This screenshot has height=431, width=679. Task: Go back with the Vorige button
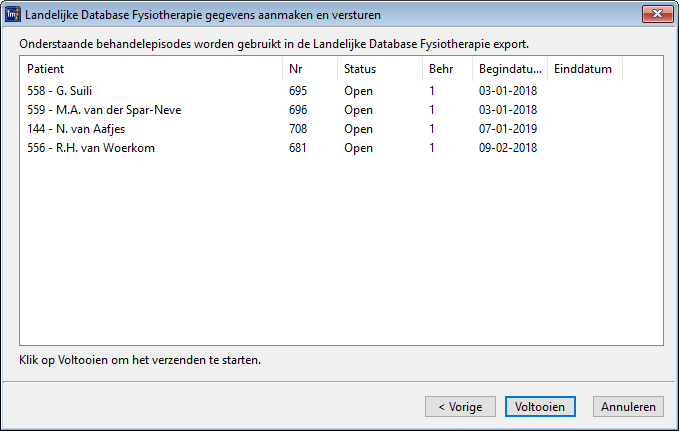(460, 407)
